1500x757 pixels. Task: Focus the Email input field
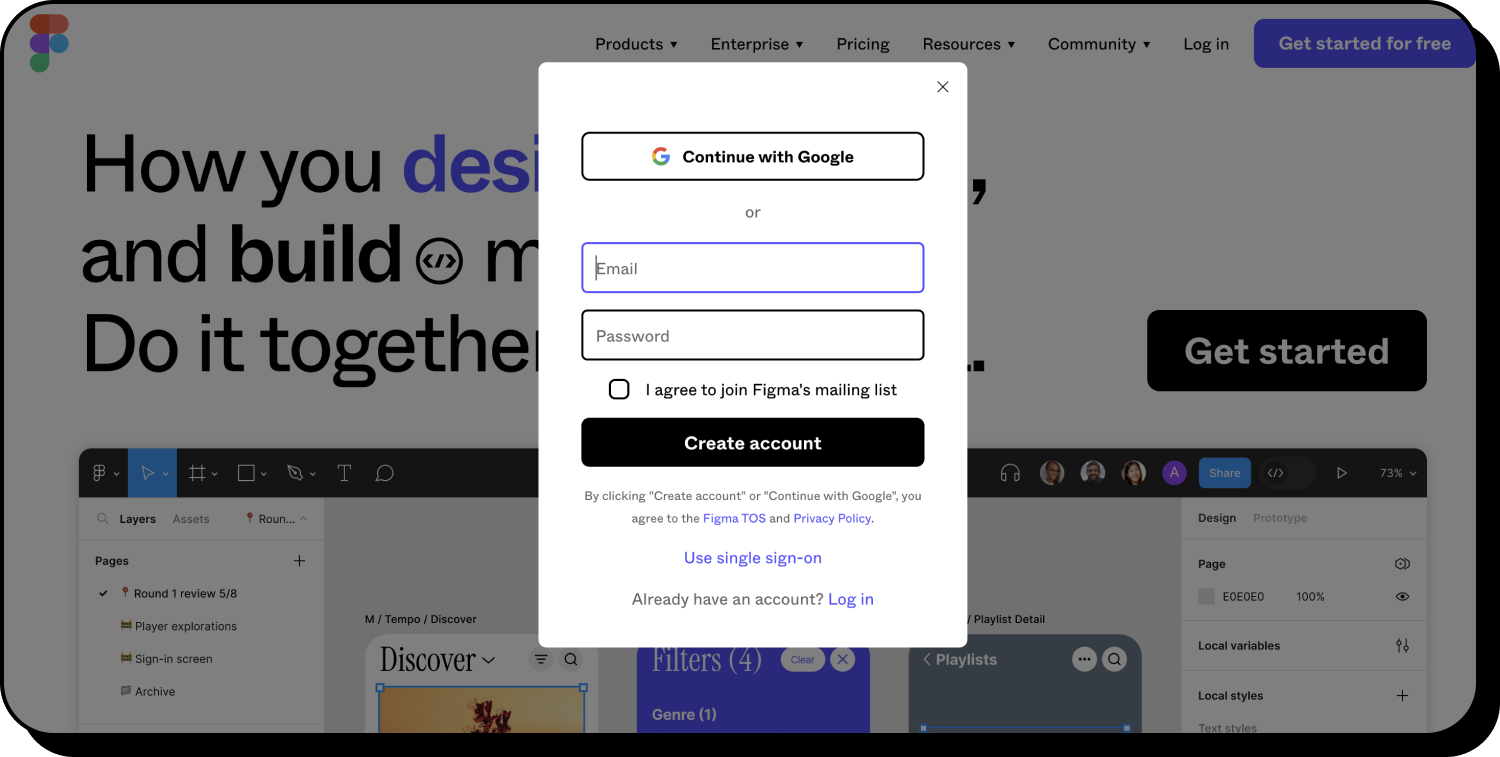[x=752, y=268]
